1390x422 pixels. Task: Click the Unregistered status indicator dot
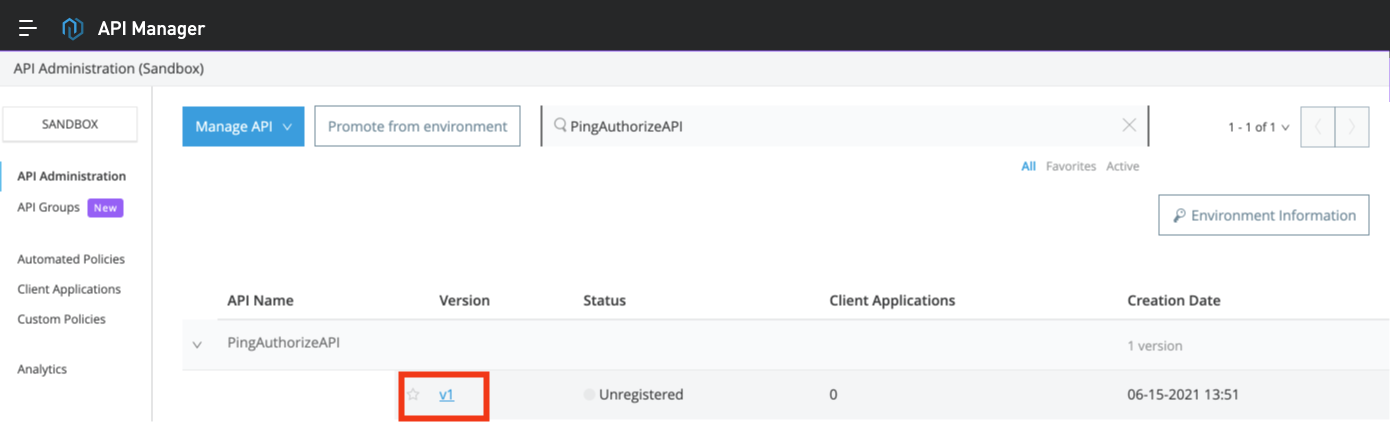tap(589, 395)
